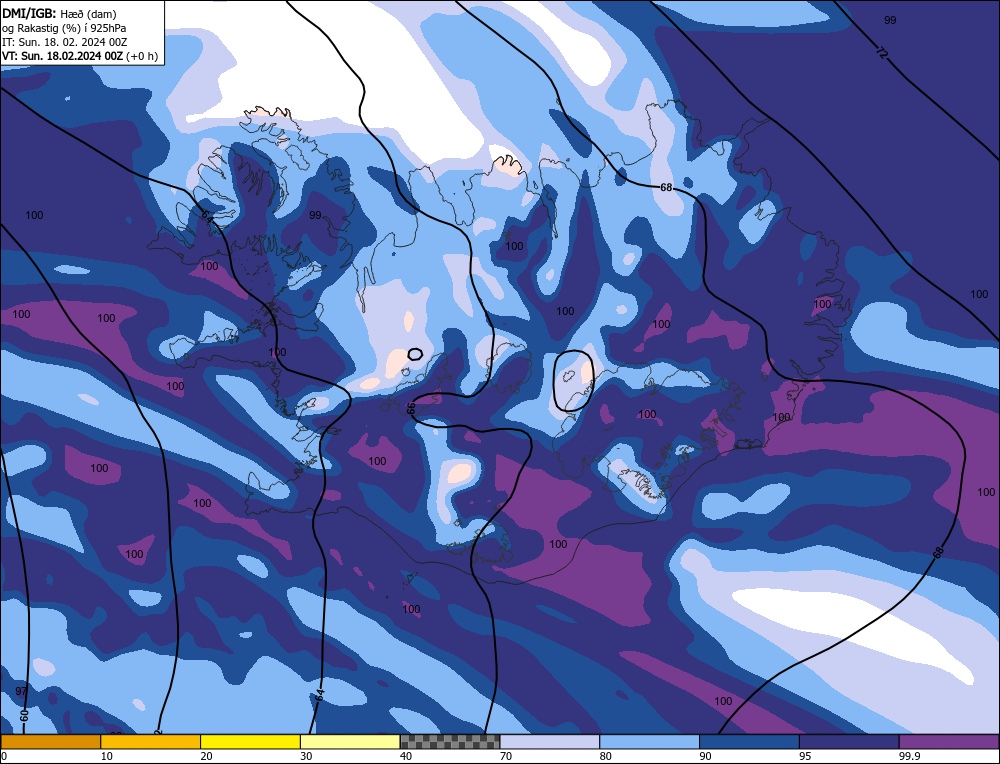The width and height of the screenshot is (1000, 764).
Task: Click the medium blue 90–95 legend swatch
Action: click(749, 741)
